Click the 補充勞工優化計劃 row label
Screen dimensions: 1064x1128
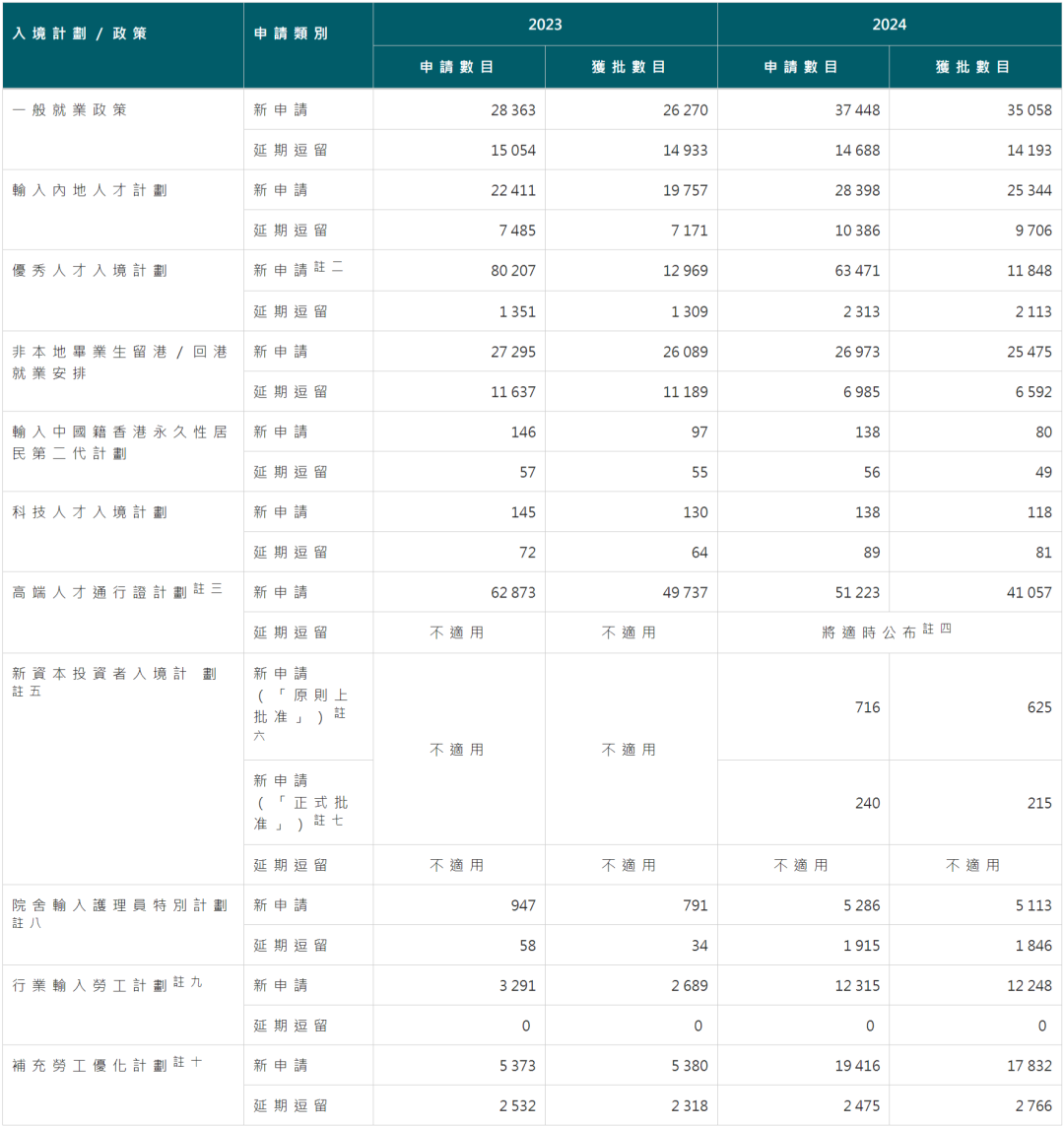[107, 1065]
